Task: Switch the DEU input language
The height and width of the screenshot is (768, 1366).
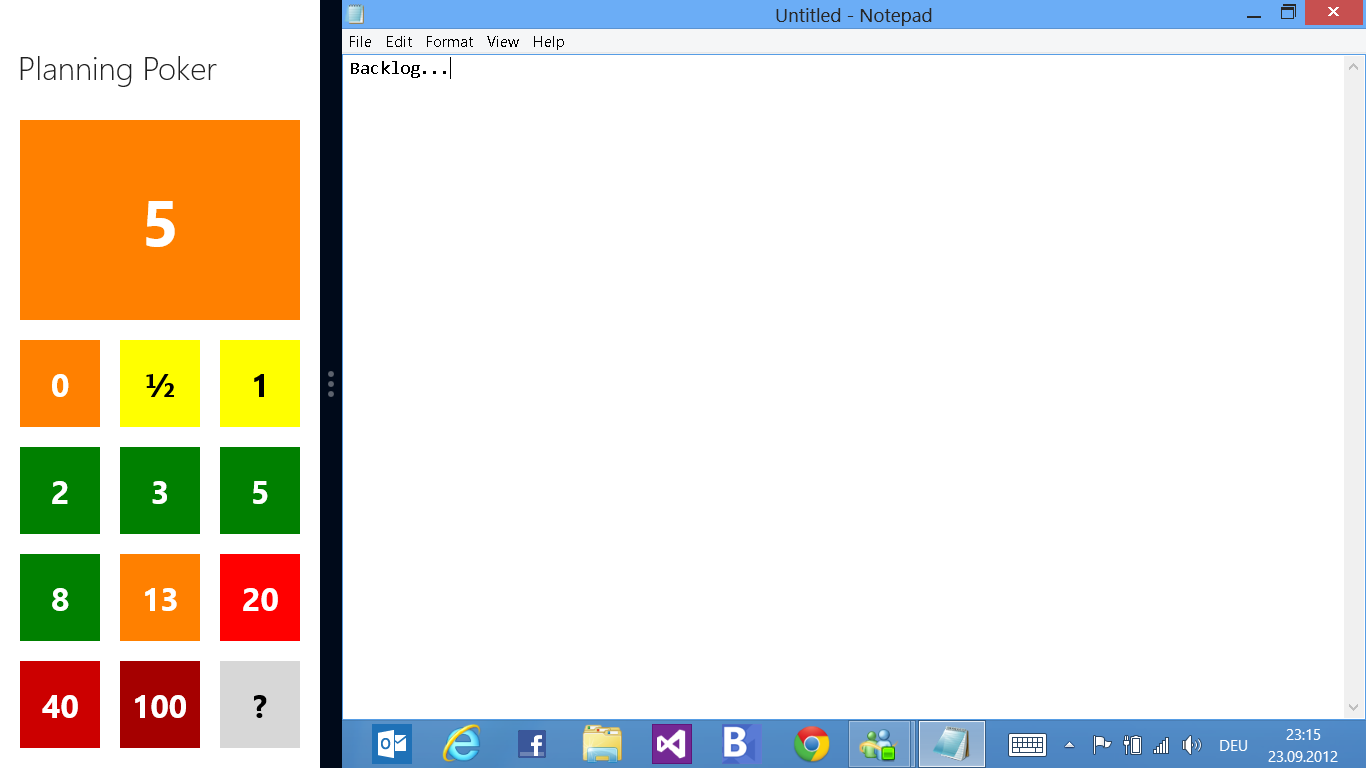Action: (x=1232, y=744)
